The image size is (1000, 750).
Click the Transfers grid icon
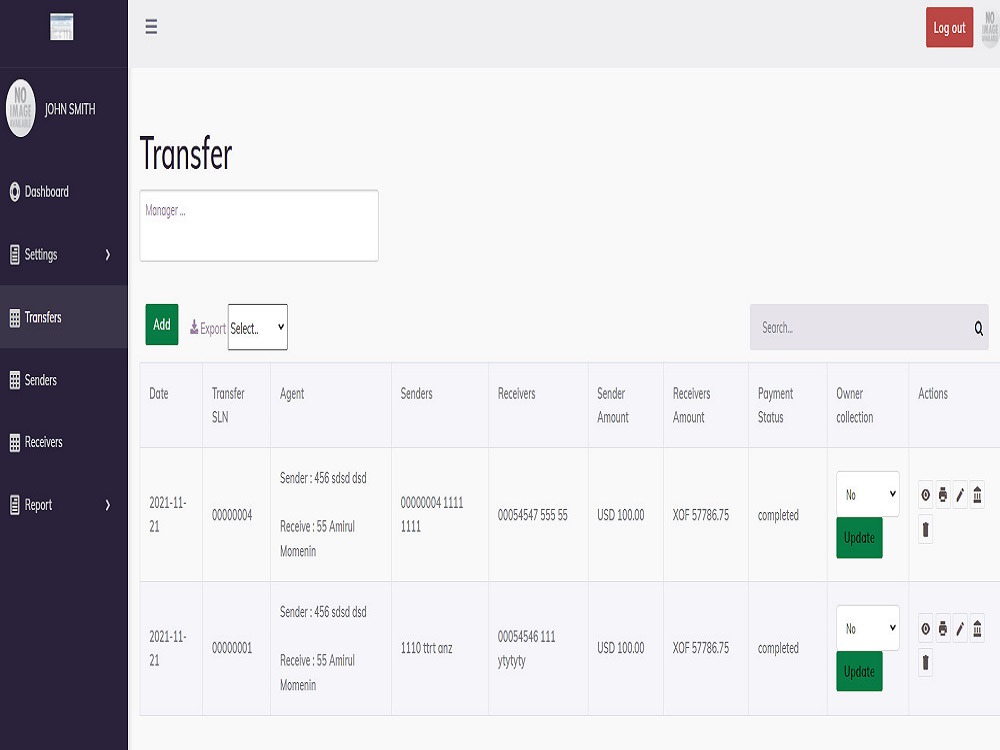click(15, 318)
